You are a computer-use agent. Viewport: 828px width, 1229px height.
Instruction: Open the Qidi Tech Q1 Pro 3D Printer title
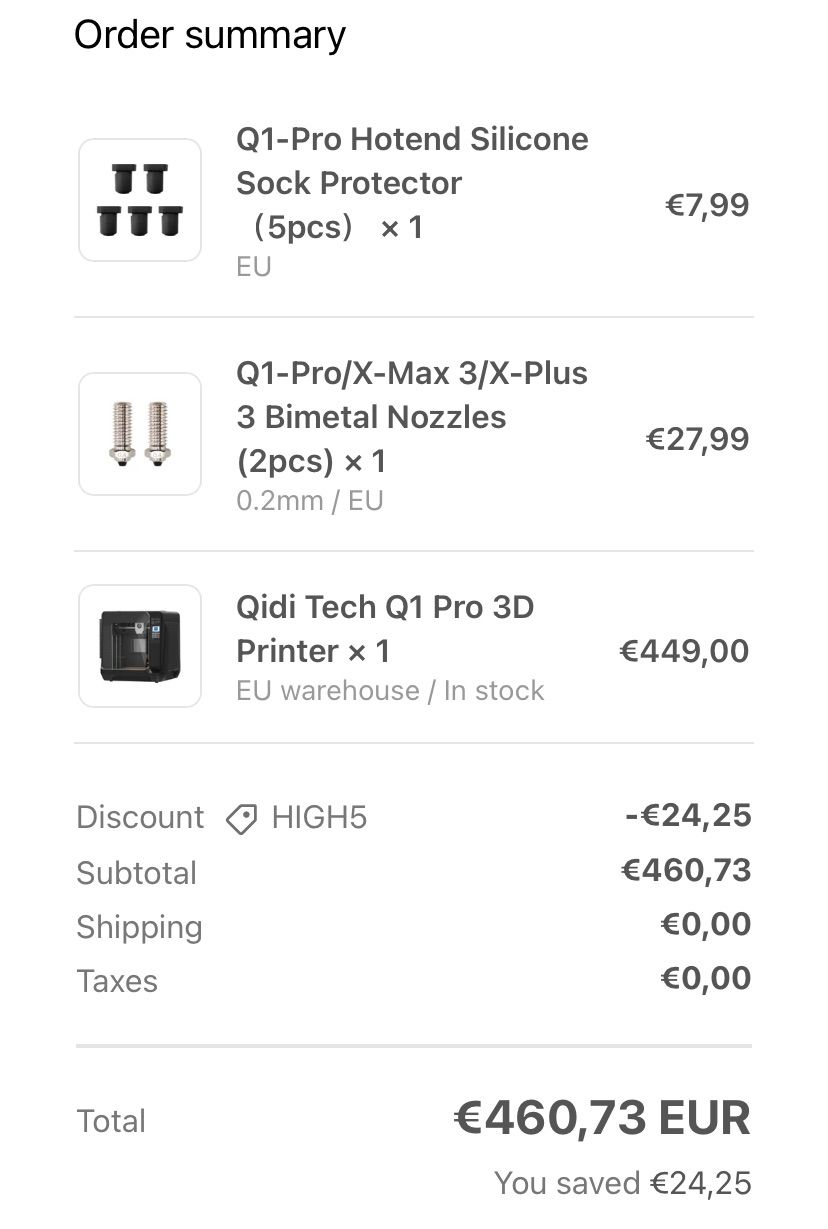[385, 629]
